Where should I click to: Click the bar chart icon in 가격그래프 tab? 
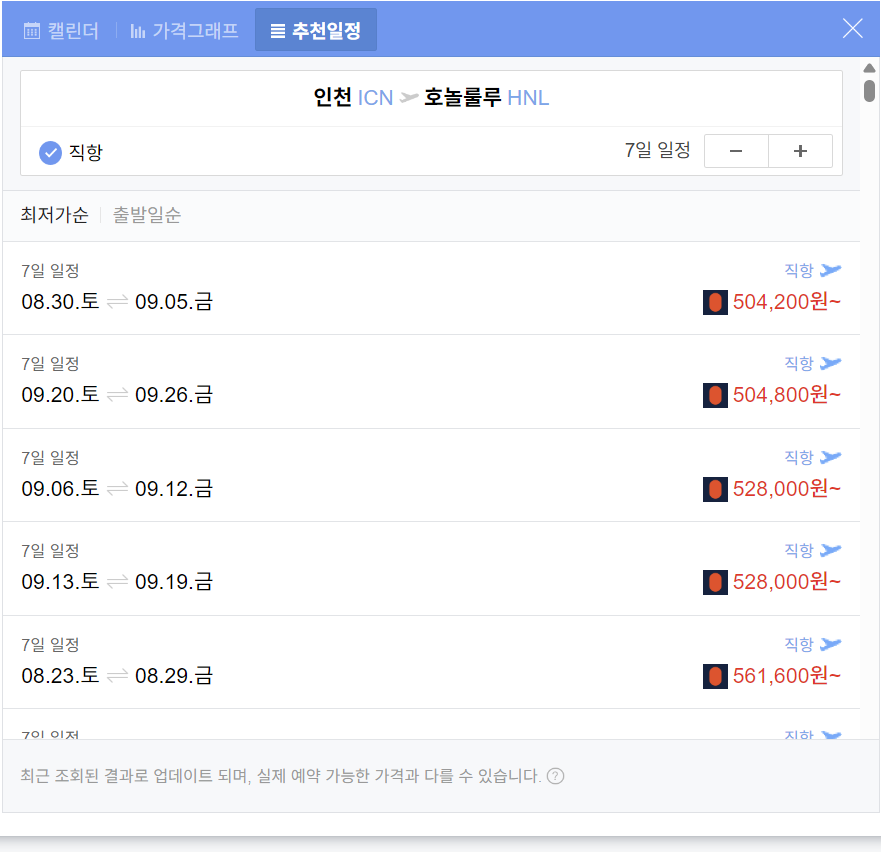point(138,31)
